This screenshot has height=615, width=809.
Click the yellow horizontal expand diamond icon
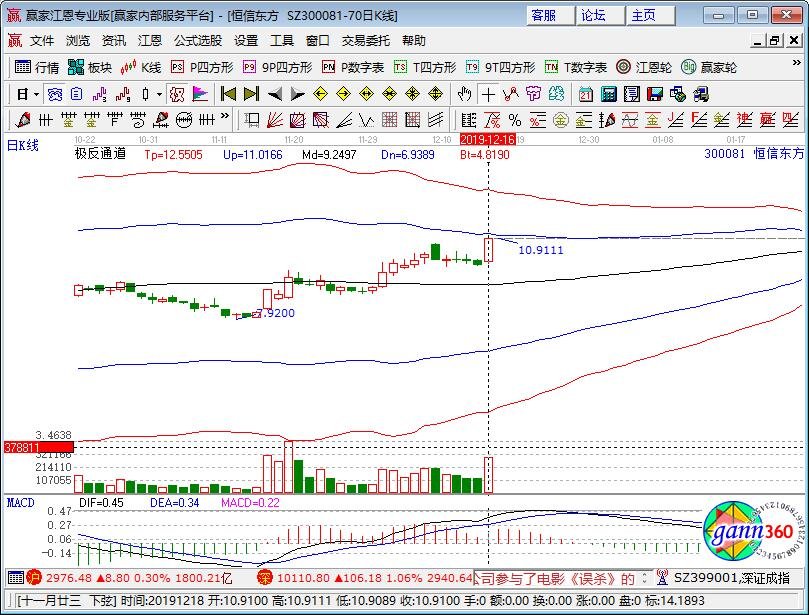click(366, 94)
